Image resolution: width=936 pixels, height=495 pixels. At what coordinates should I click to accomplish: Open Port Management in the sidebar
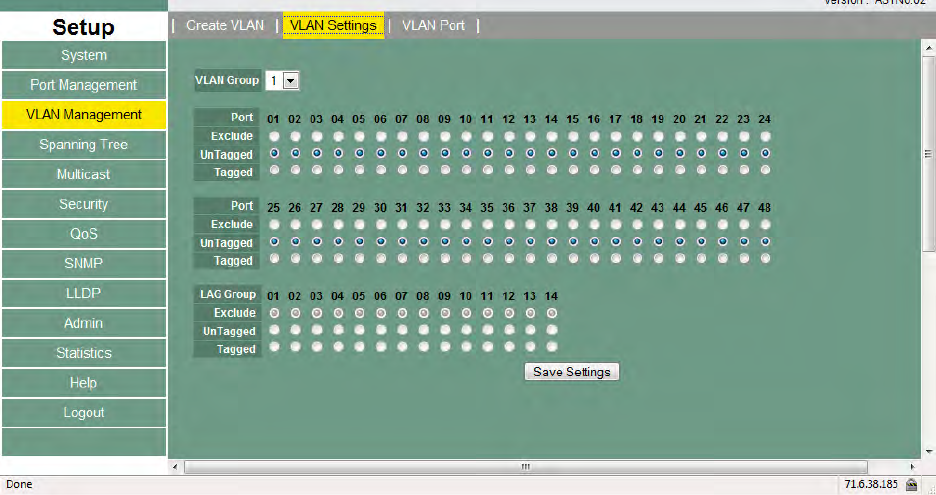click(x=83, y=85)
